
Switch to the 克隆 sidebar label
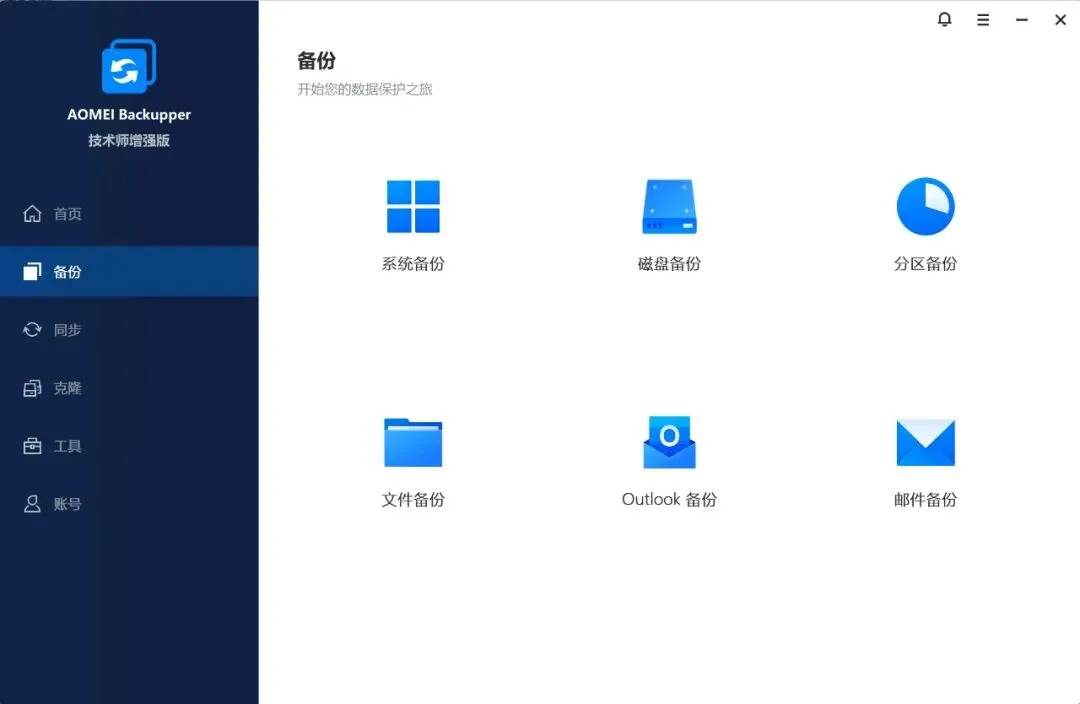pyautogui.click(x=68, y=388)
